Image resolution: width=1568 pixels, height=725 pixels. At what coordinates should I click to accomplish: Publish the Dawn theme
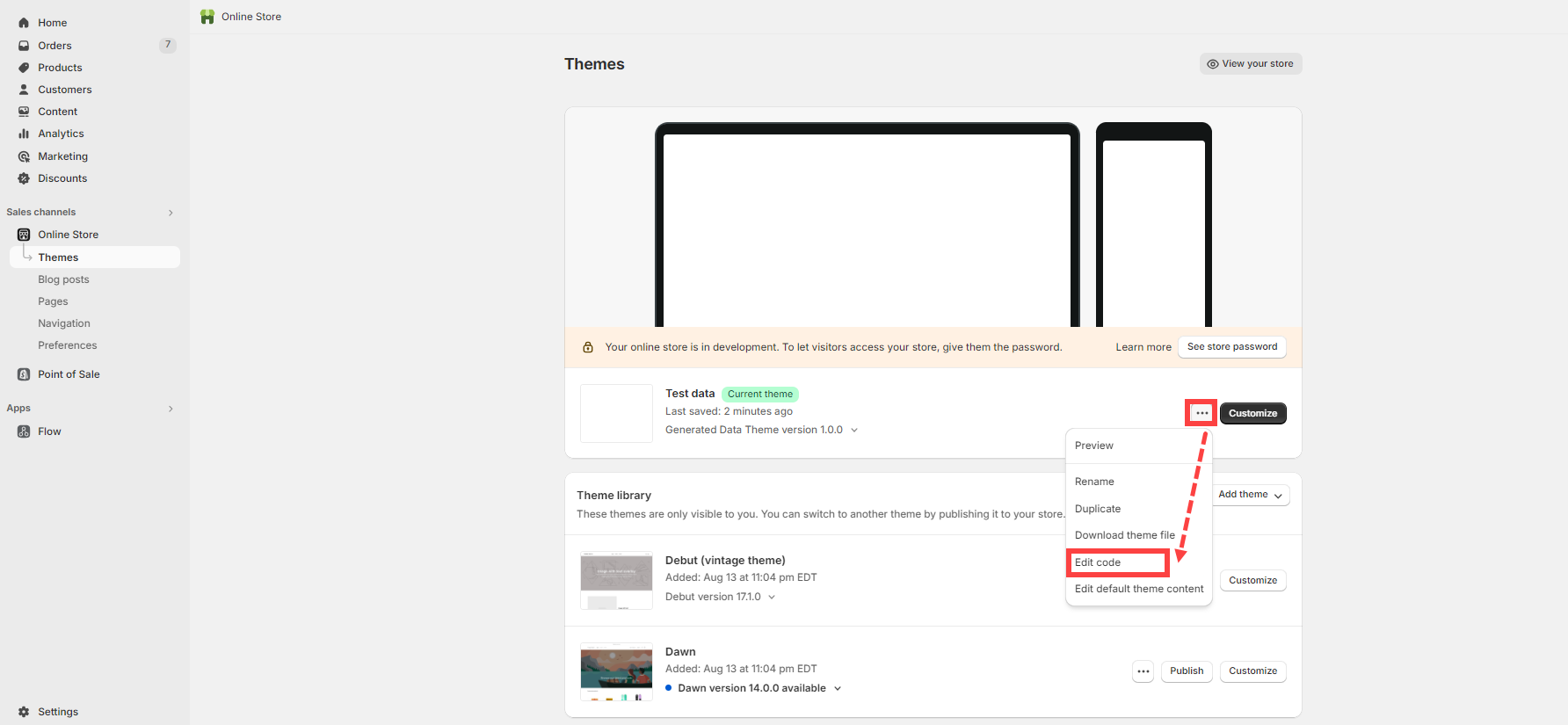tap(1187, 671)
